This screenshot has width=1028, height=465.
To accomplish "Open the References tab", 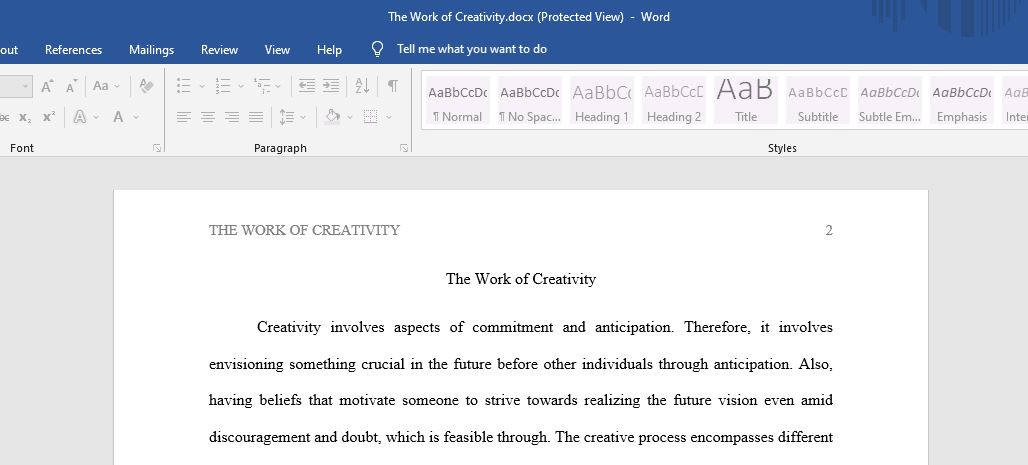I will tap(73, 50).
